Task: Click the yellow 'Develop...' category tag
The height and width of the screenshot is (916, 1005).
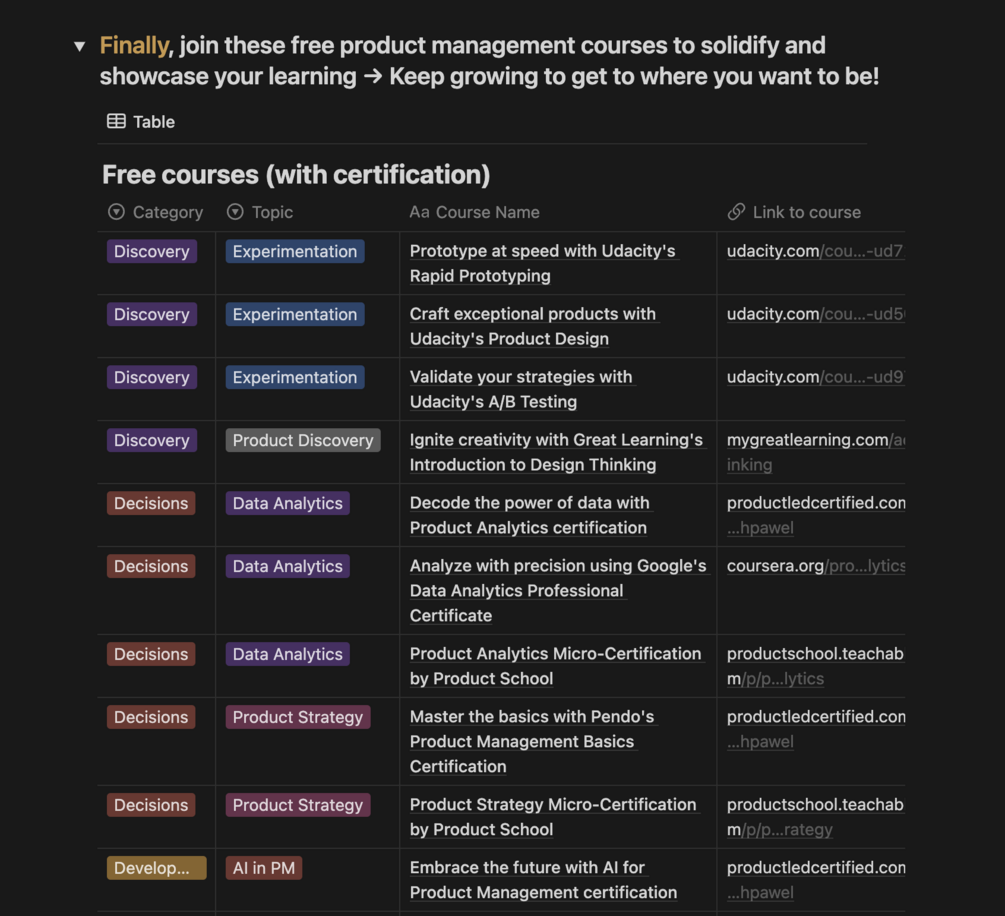Action: 156,868
